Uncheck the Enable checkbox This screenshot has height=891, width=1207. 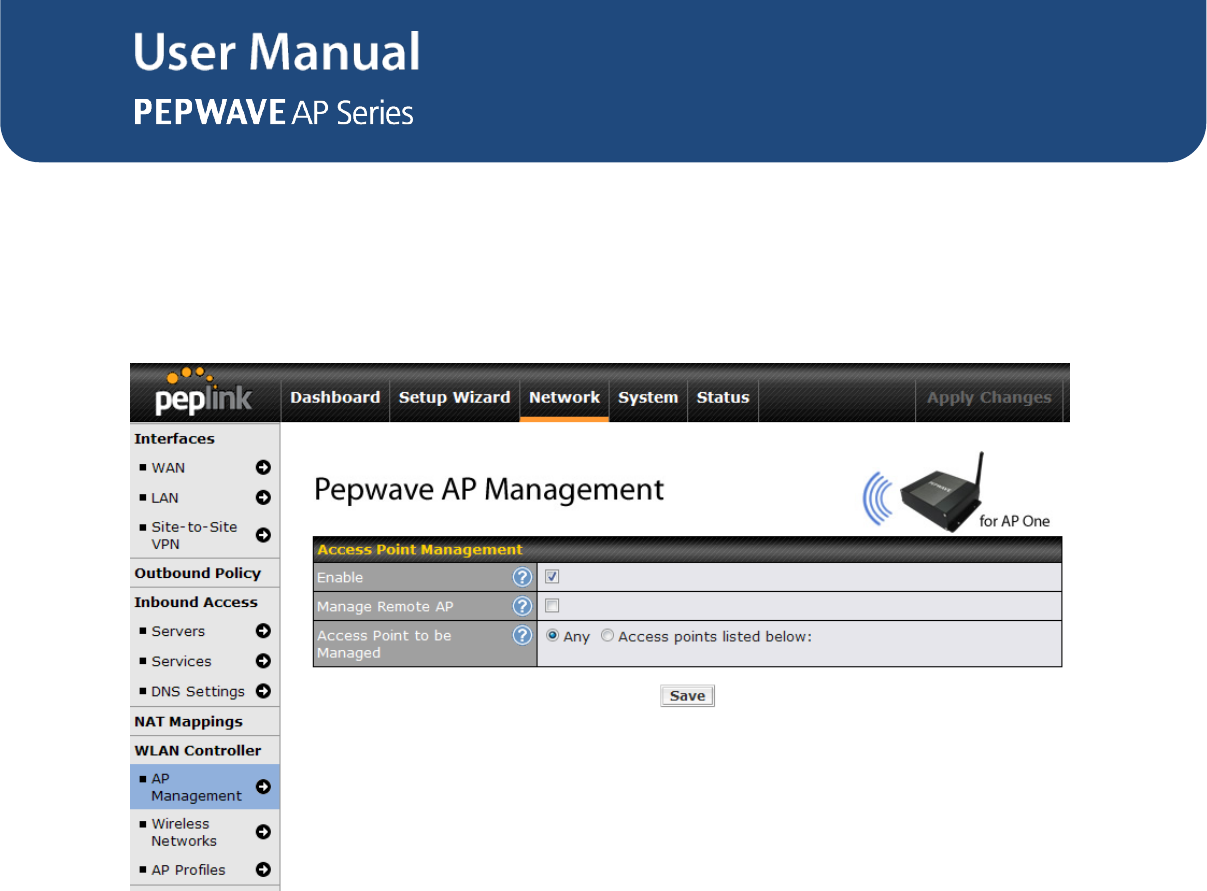[552, 577]
